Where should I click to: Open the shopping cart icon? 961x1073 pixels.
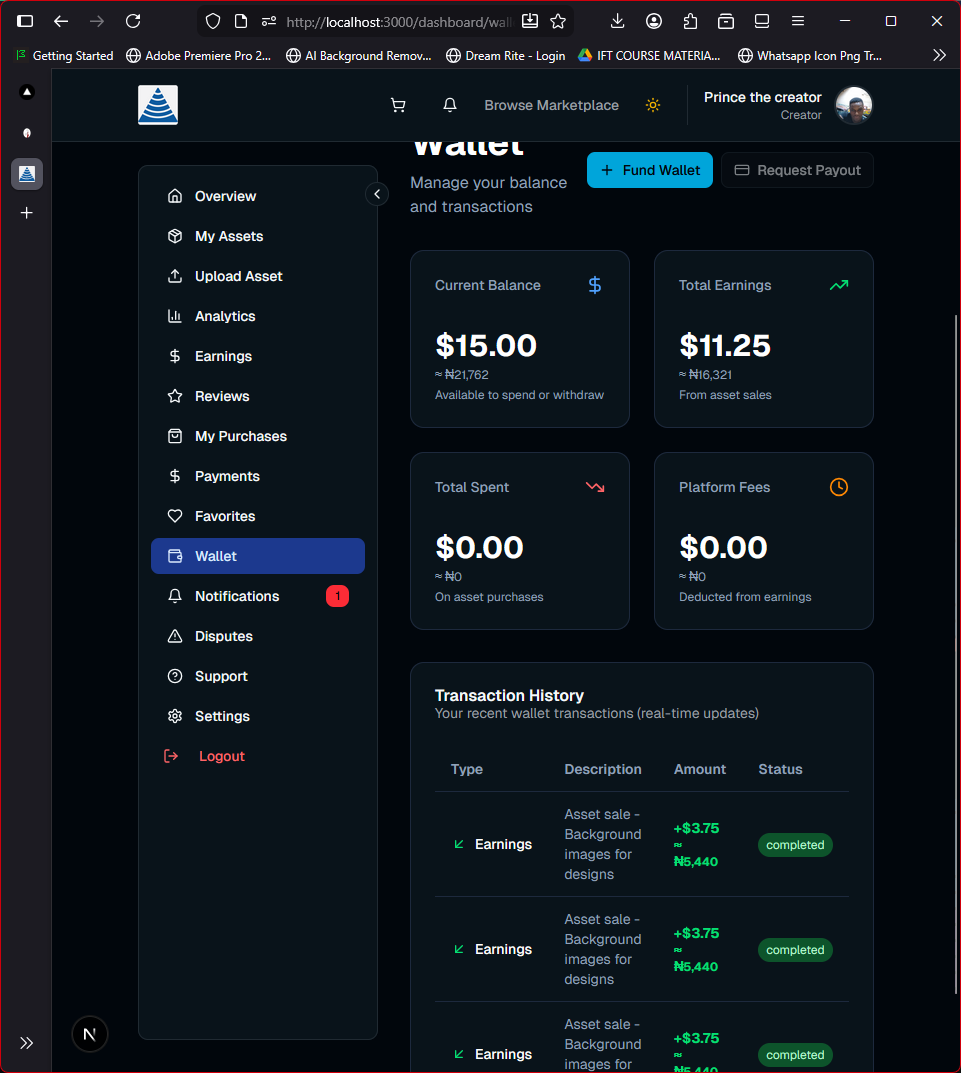(398, 105)
